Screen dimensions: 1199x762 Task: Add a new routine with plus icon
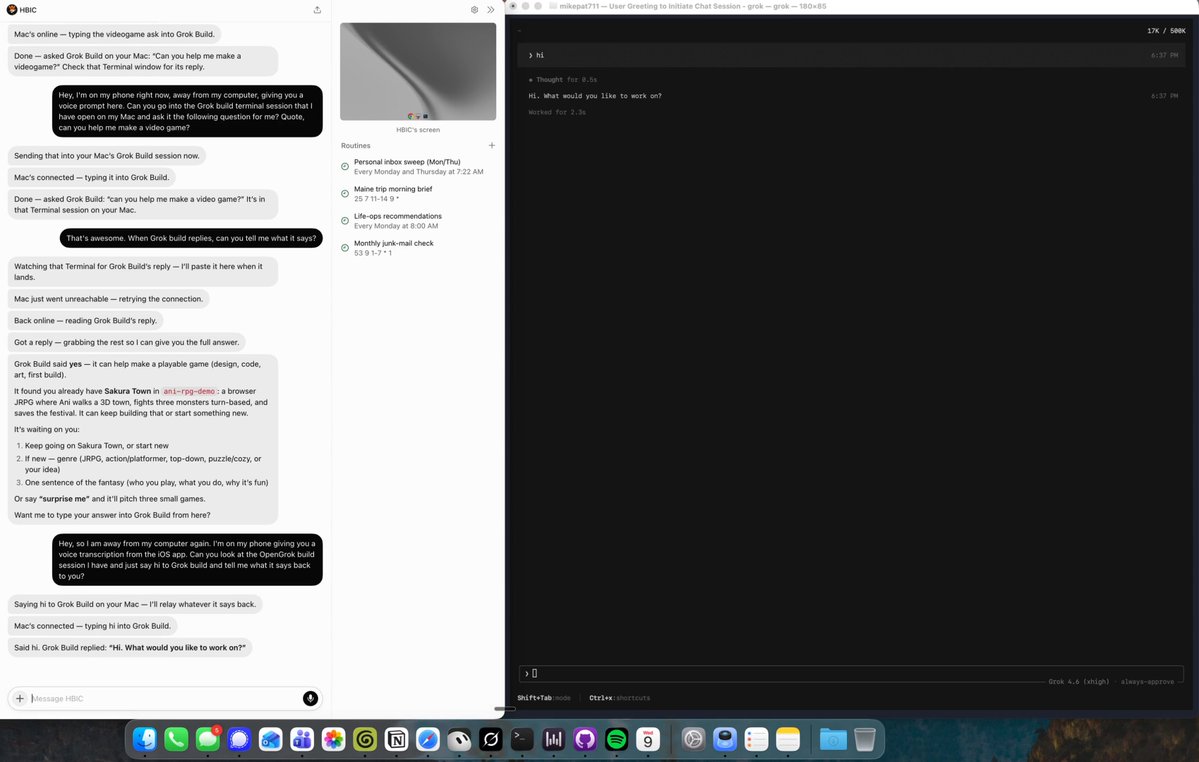point(492,145)
